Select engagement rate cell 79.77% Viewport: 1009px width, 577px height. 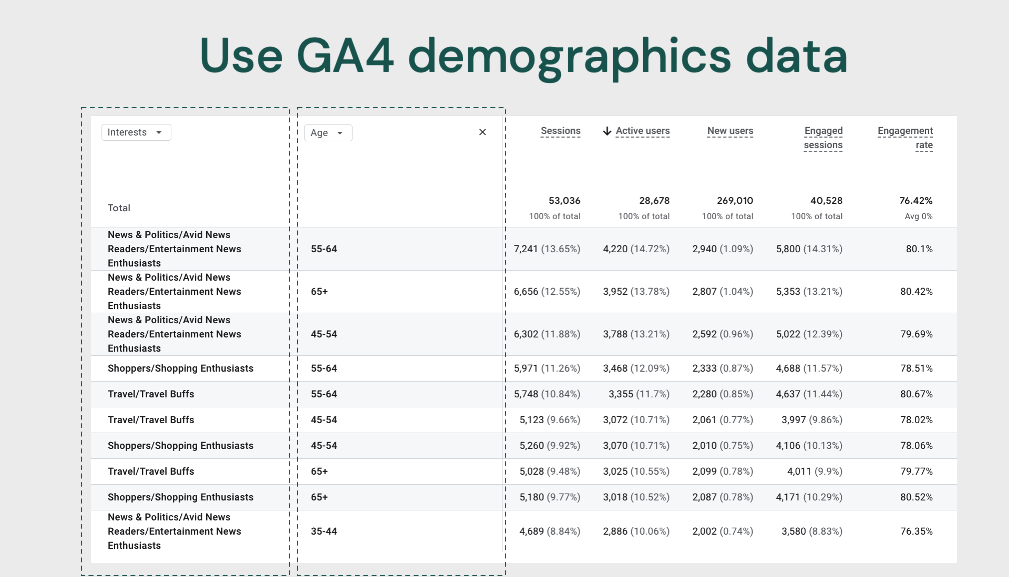click(916, 472)
